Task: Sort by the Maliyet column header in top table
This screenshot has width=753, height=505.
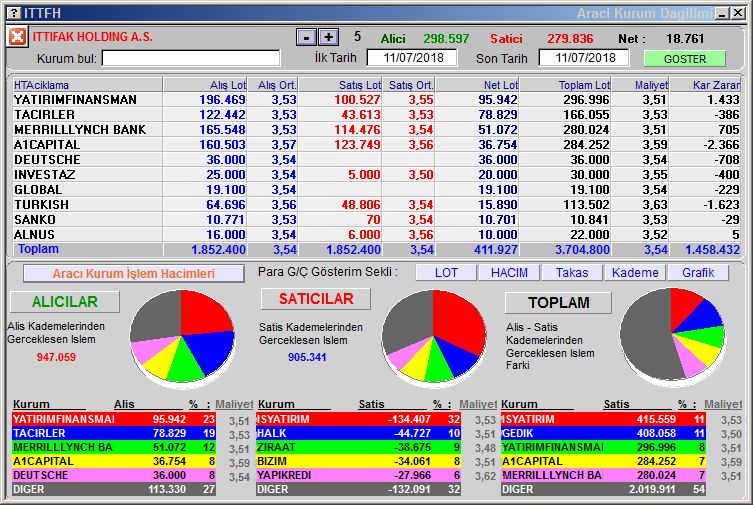Action: tap(641, 85)
